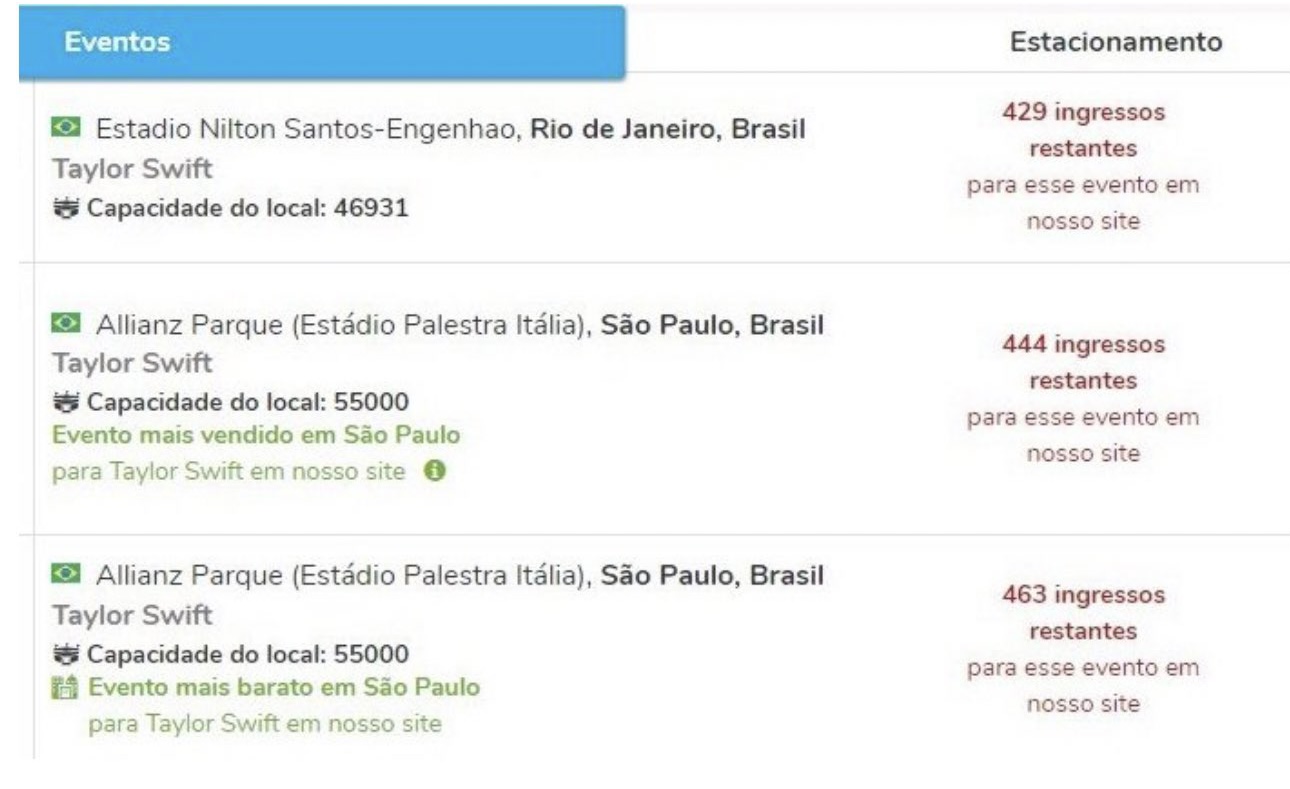Click the stadium capacity icon beside 46931
The height and width of the screenshot is (789, 1290).
67,209
